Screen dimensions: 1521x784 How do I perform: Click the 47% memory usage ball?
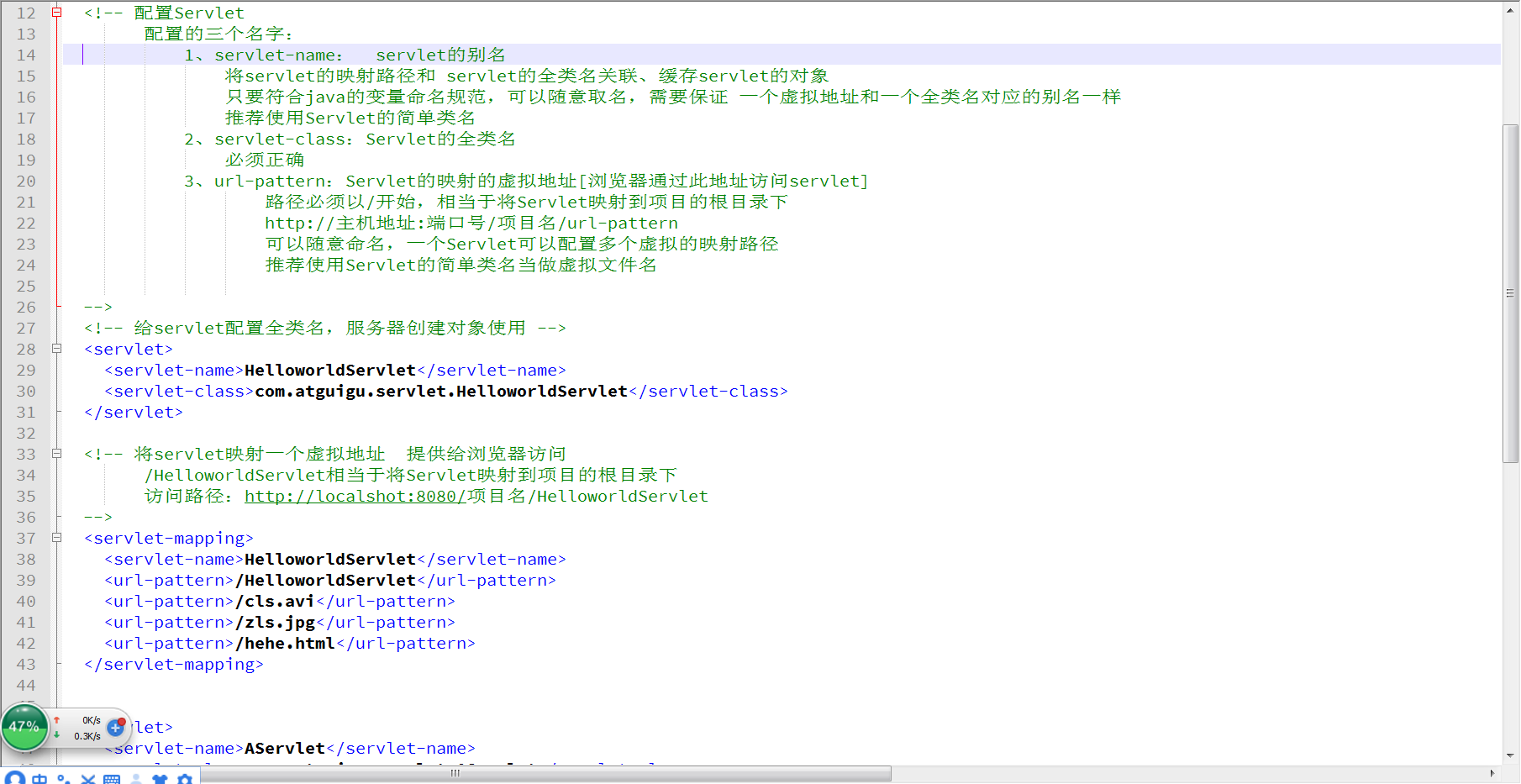point(24,727)
